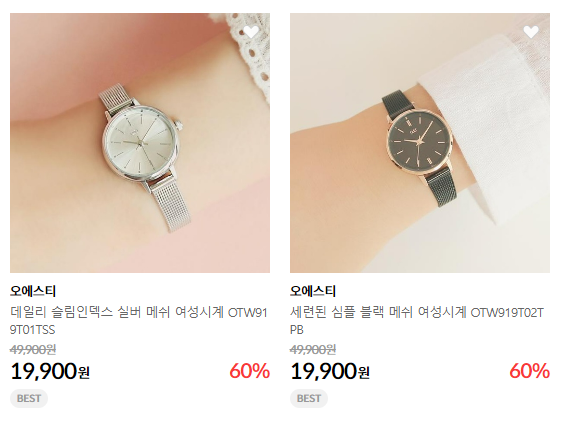Open black mesh watch product image

coord(420,143)
